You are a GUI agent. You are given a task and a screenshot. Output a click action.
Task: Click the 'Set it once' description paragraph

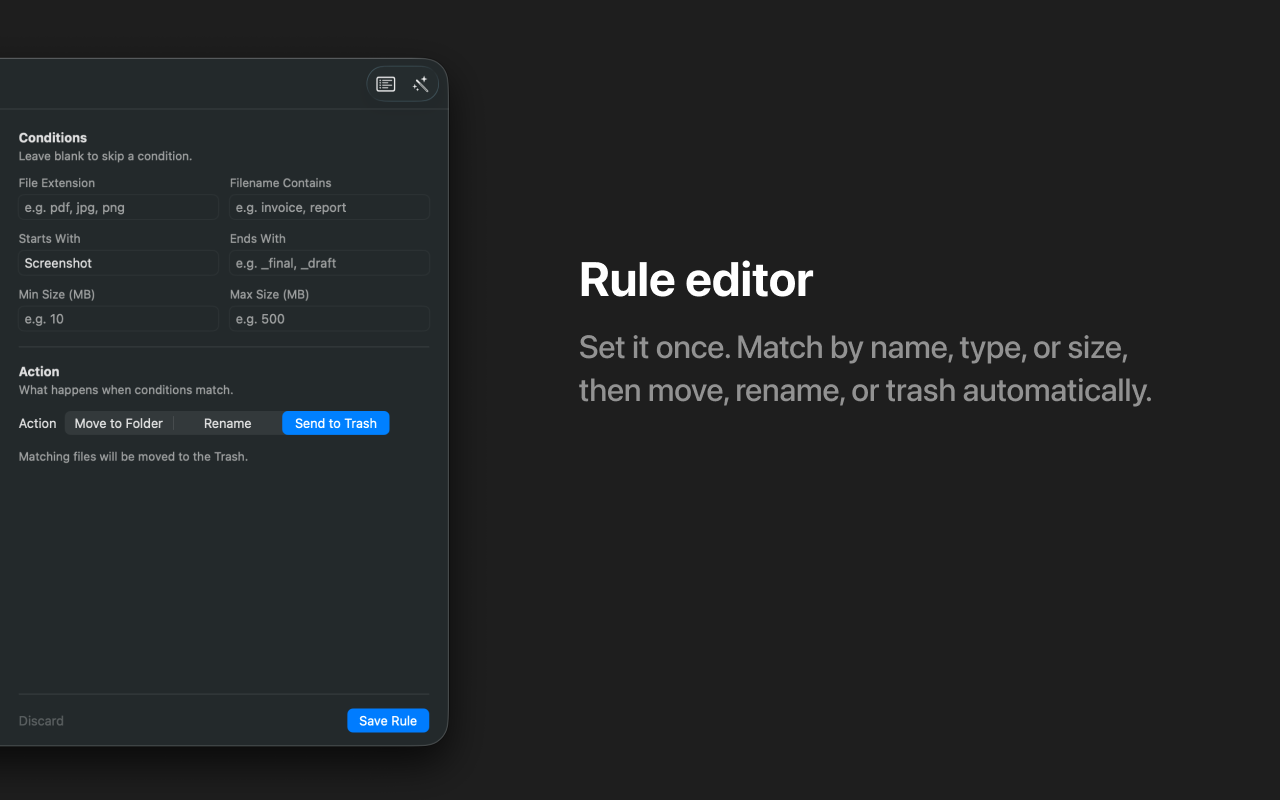(866, 369)
